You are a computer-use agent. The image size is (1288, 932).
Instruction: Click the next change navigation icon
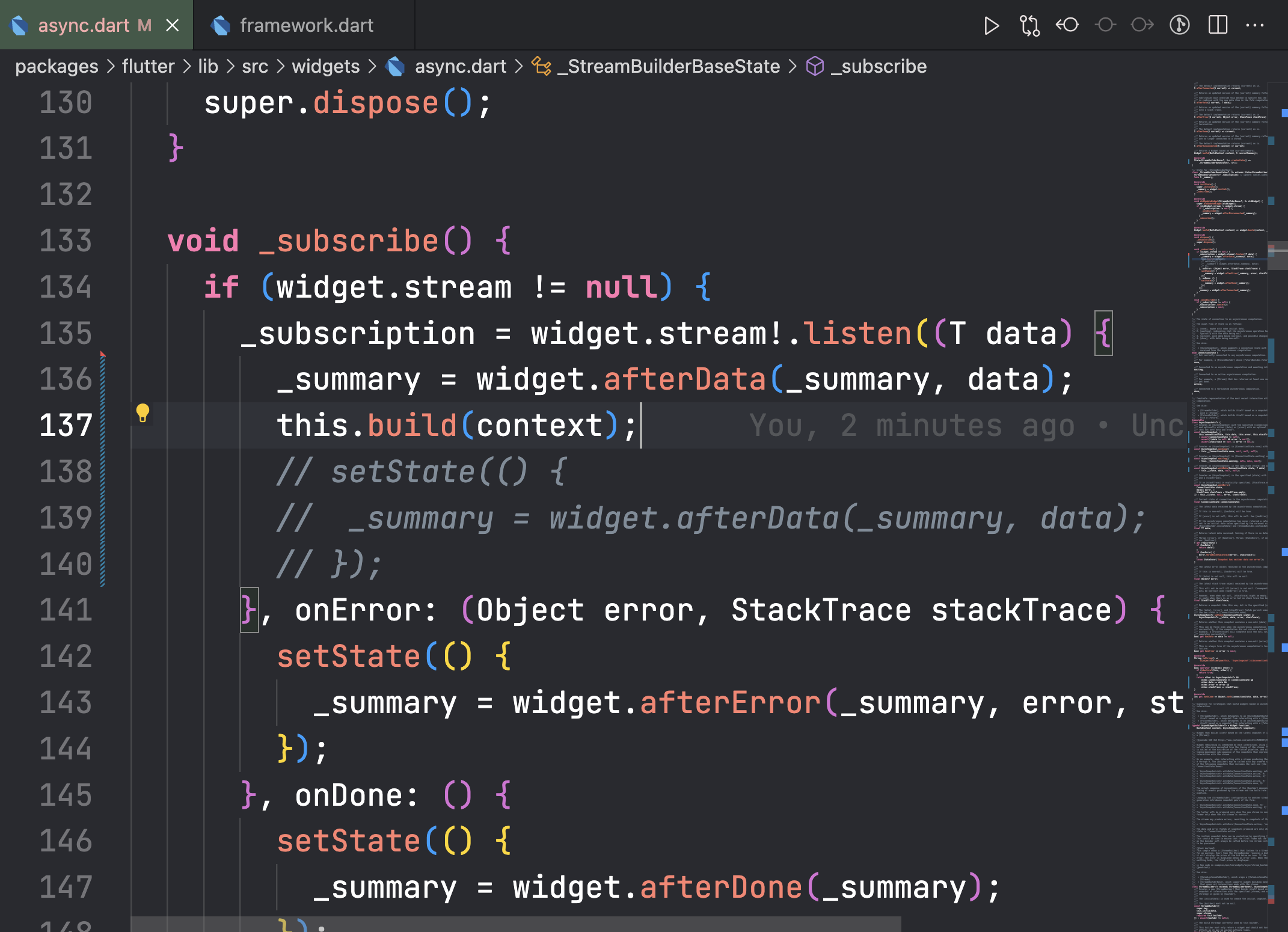pos(1143,25)
